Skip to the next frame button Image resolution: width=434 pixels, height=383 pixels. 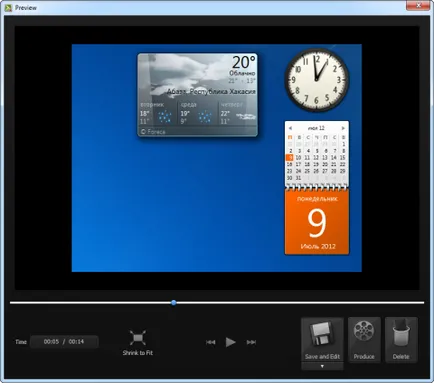(x=251, y=342)
